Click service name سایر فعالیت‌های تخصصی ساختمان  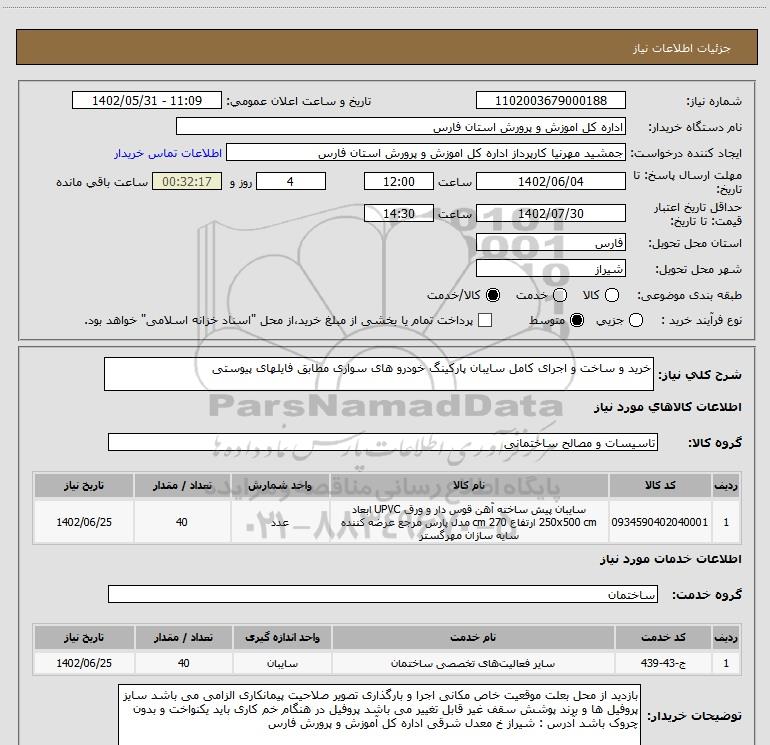point(473,663)
